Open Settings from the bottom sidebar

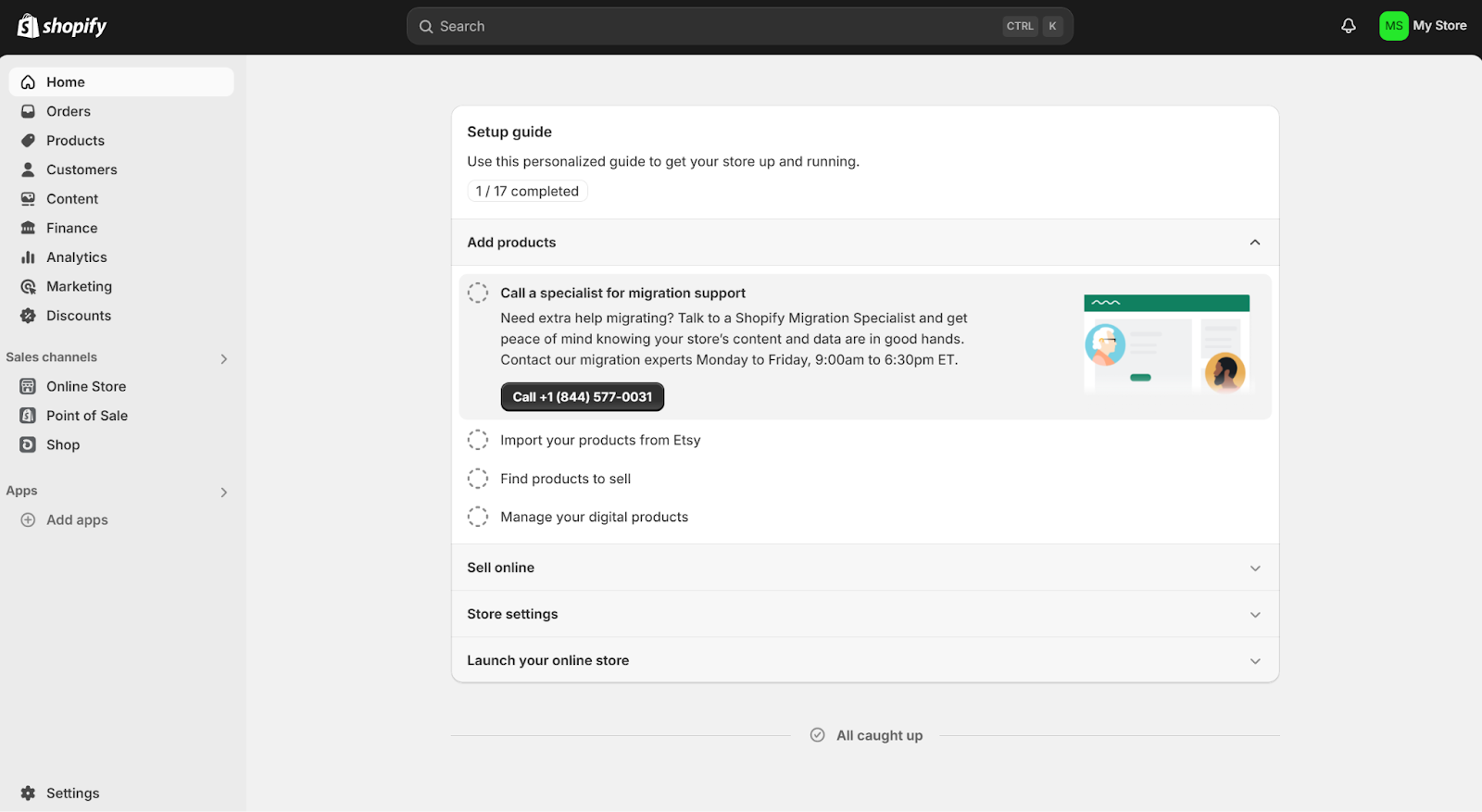tap(71, 793)
